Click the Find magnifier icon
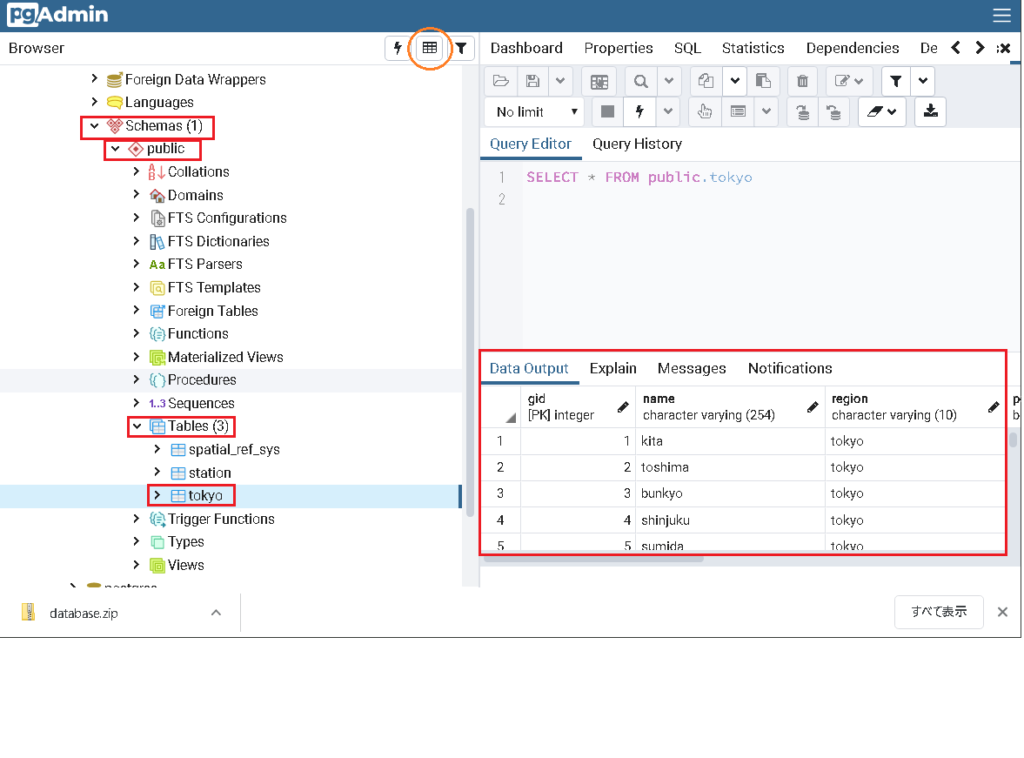 coord(640,81)
